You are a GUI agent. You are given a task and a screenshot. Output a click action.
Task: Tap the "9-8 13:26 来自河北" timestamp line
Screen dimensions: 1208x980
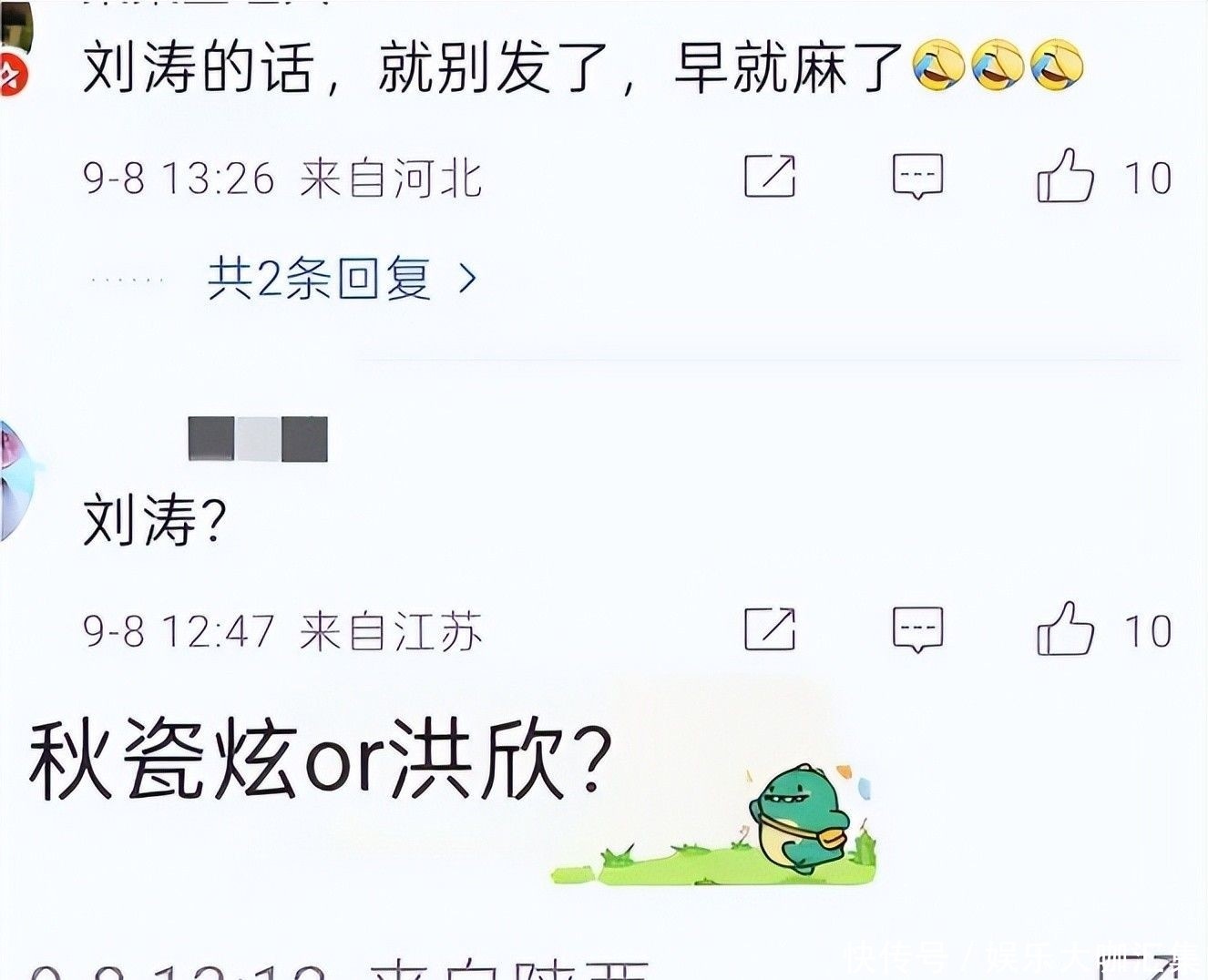click(x=282, y=178)
